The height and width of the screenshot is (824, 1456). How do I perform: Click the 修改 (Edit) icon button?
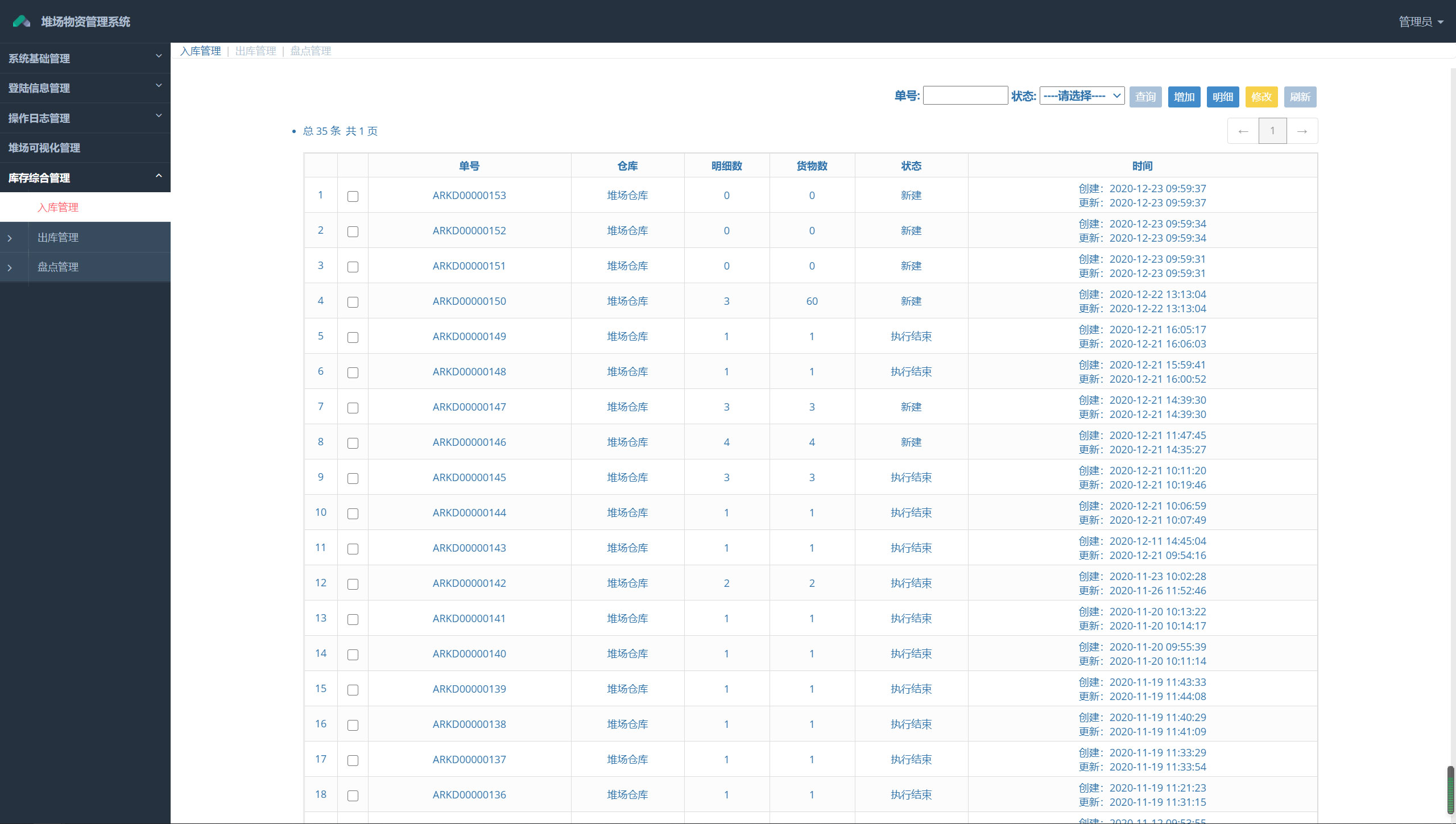pos(1261,97)
